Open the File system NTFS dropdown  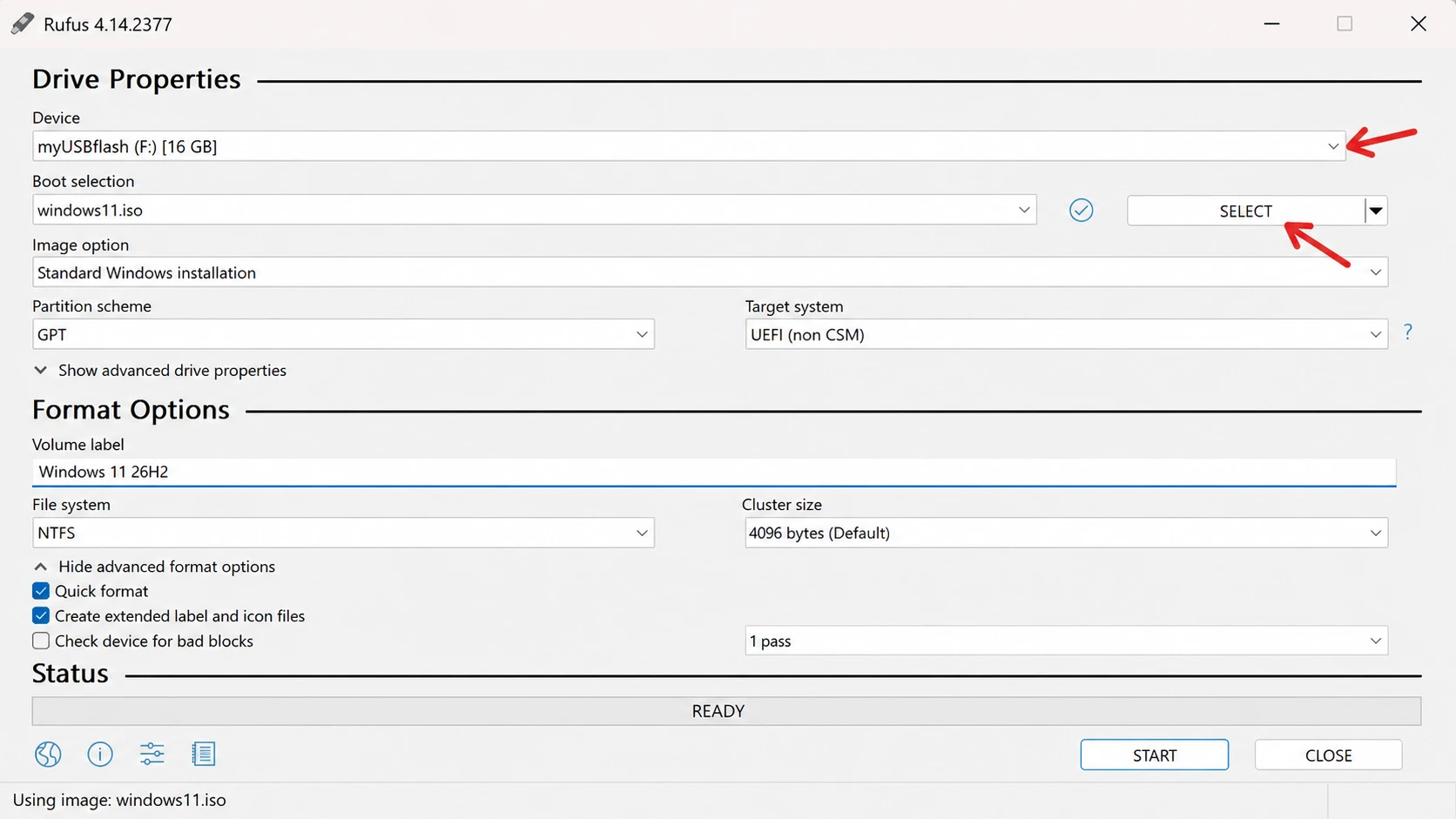(x=343, y=533)
